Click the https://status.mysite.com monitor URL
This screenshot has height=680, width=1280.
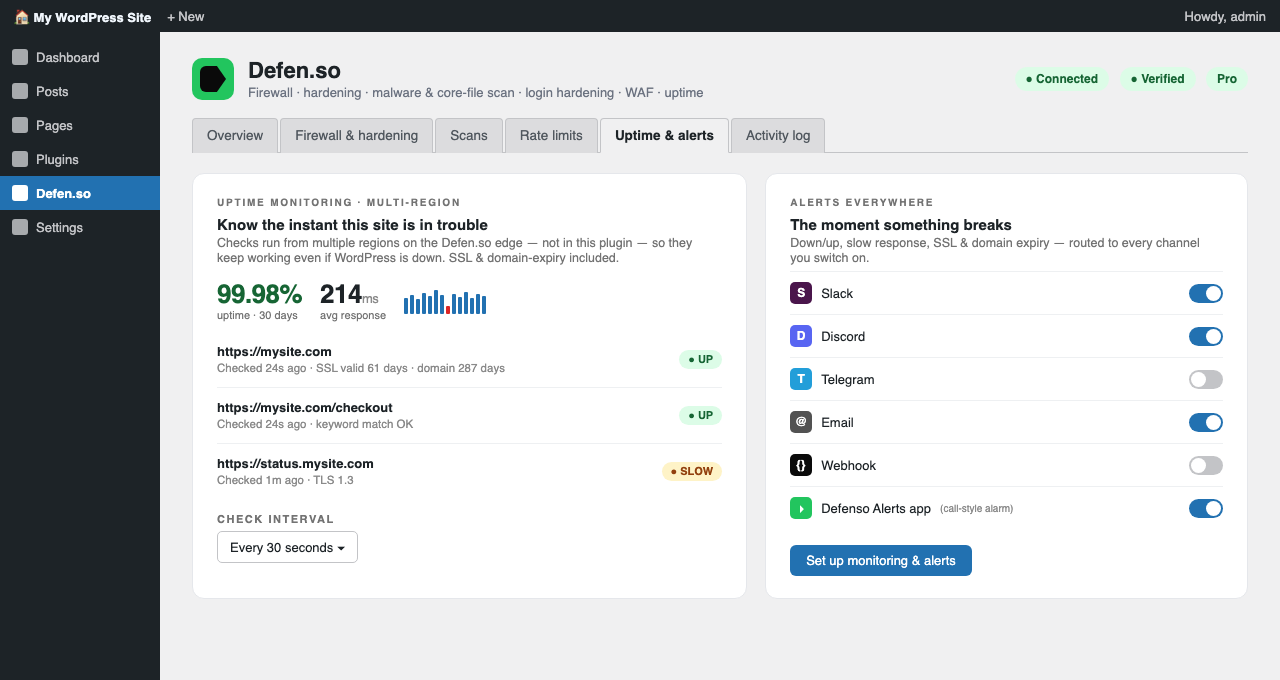point(295,464)
